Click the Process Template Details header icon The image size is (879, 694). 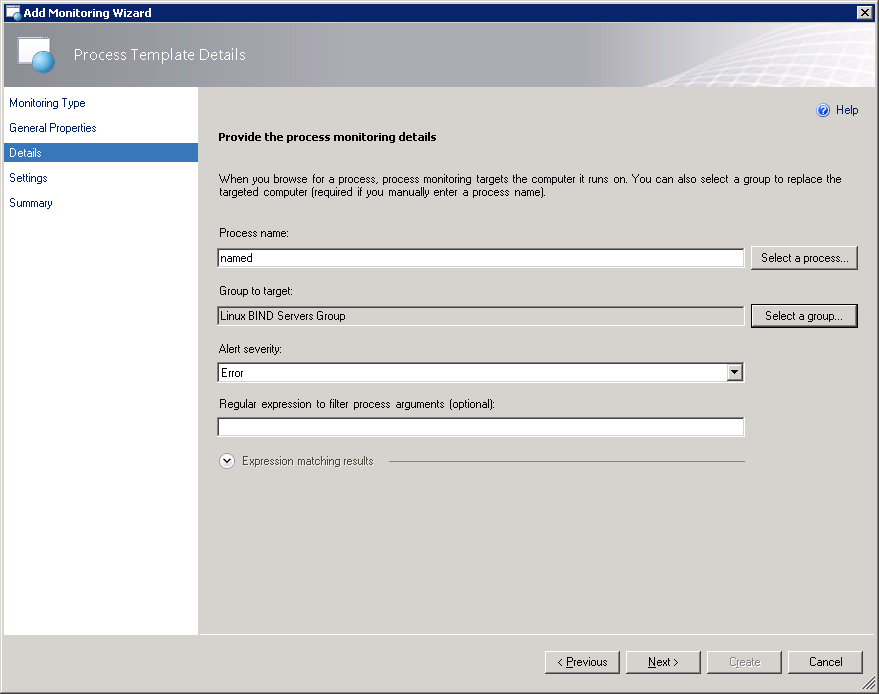36,55
